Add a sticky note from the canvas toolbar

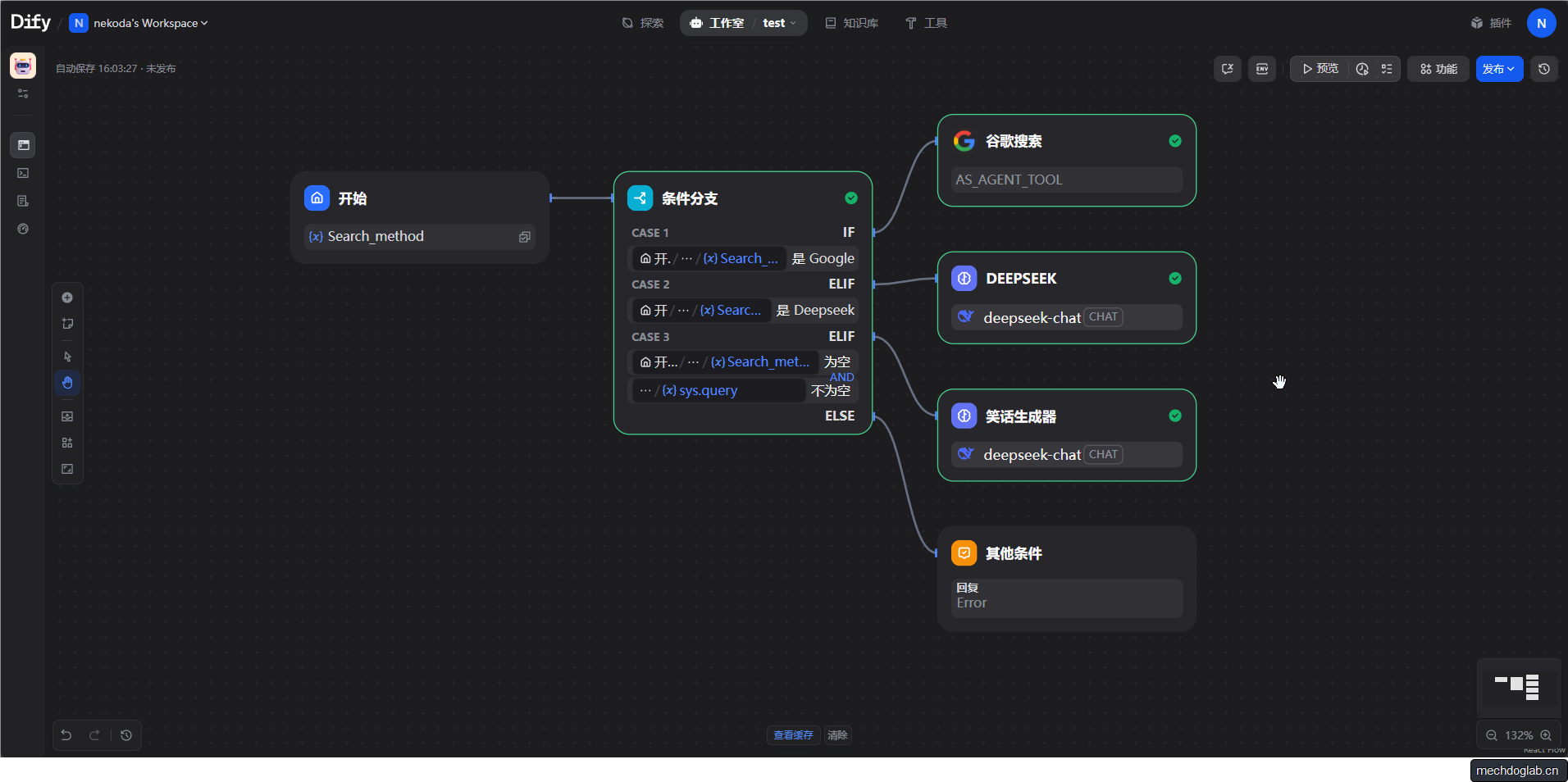67,323
